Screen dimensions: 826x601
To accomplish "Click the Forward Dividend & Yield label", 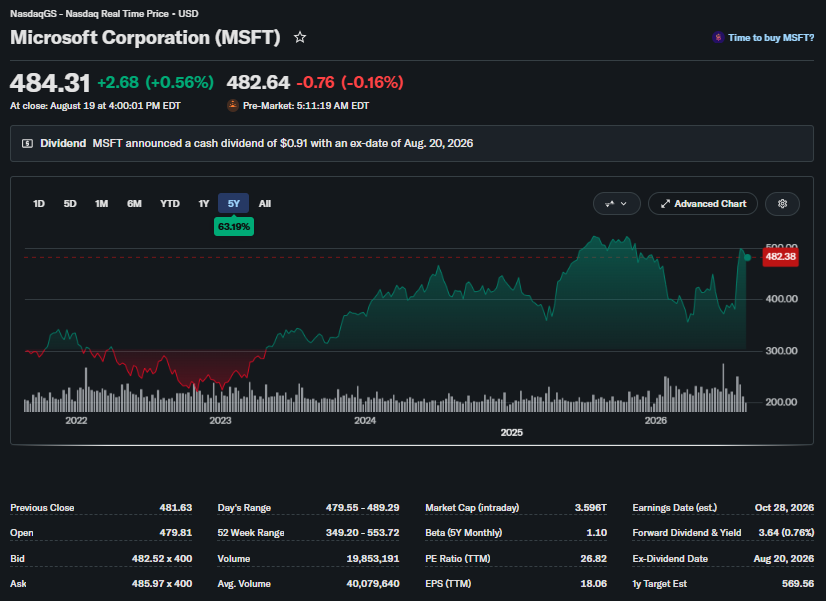I will click(687, 533).
